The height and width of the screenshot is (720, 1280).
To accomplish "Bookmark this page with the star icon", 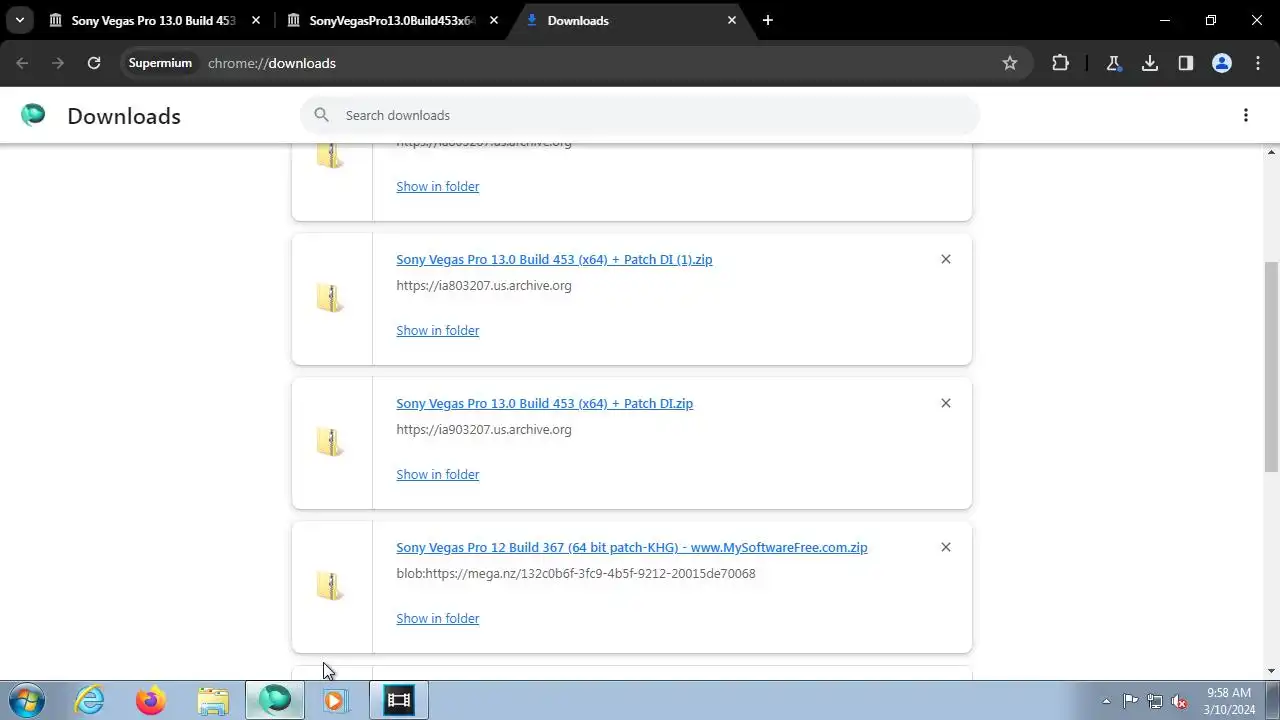I will coord(1010,63).
